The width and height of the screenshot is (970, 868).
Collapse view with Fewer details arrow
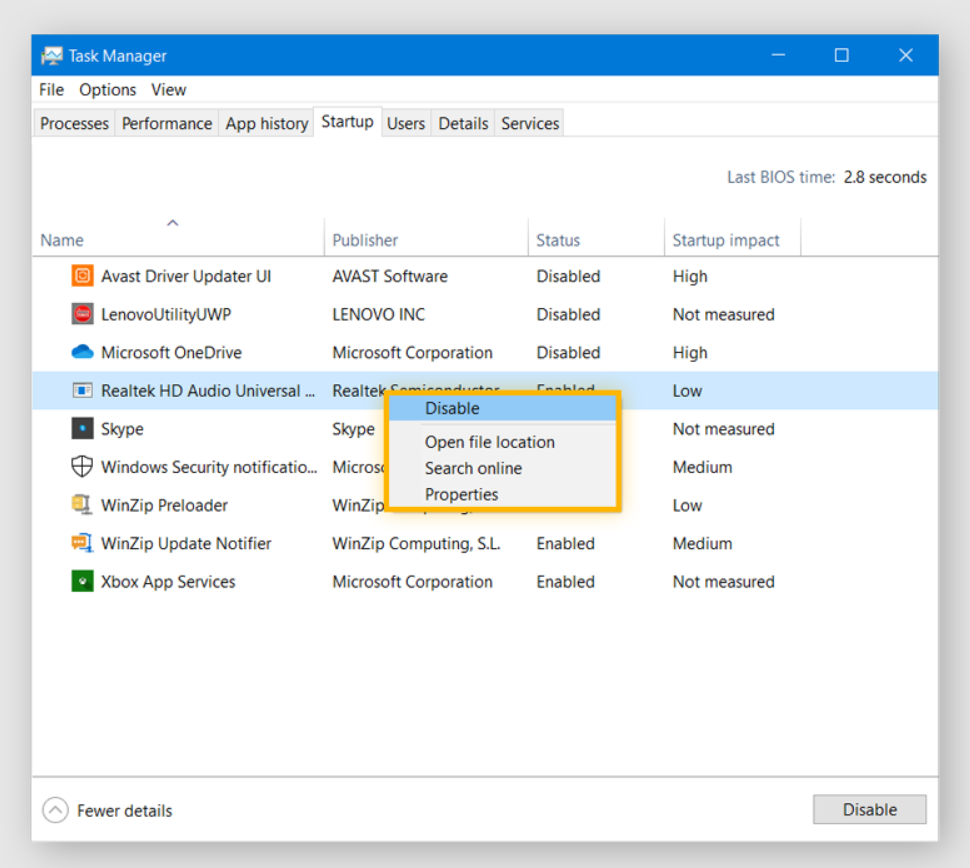click(55, 810)
